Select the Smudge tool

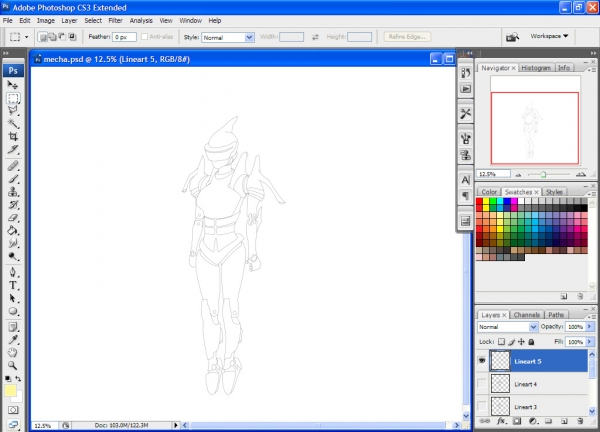coord(13,243)
